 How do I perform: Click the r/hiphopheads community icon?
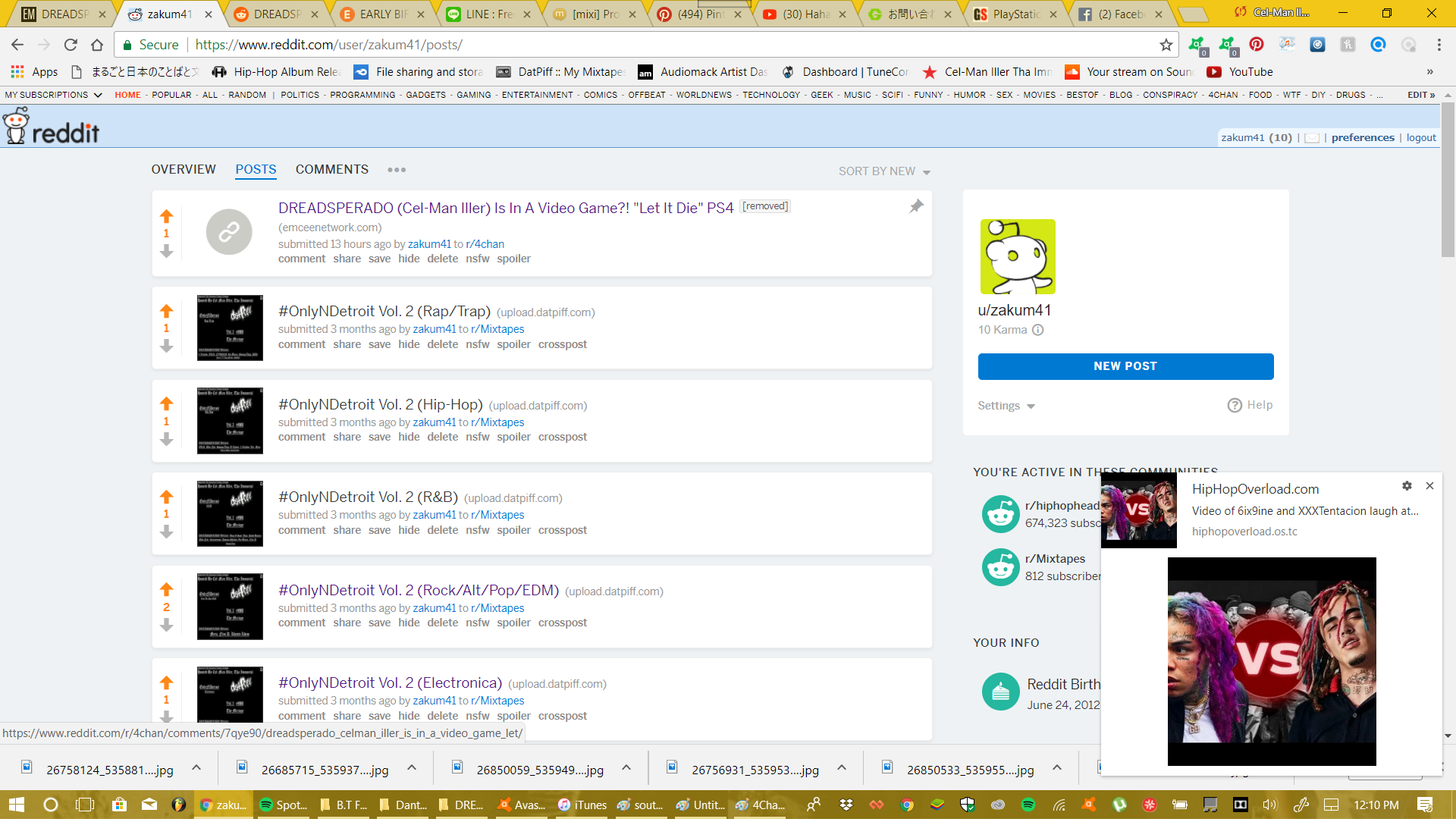pyautogui.click(x=1000, y=514)
